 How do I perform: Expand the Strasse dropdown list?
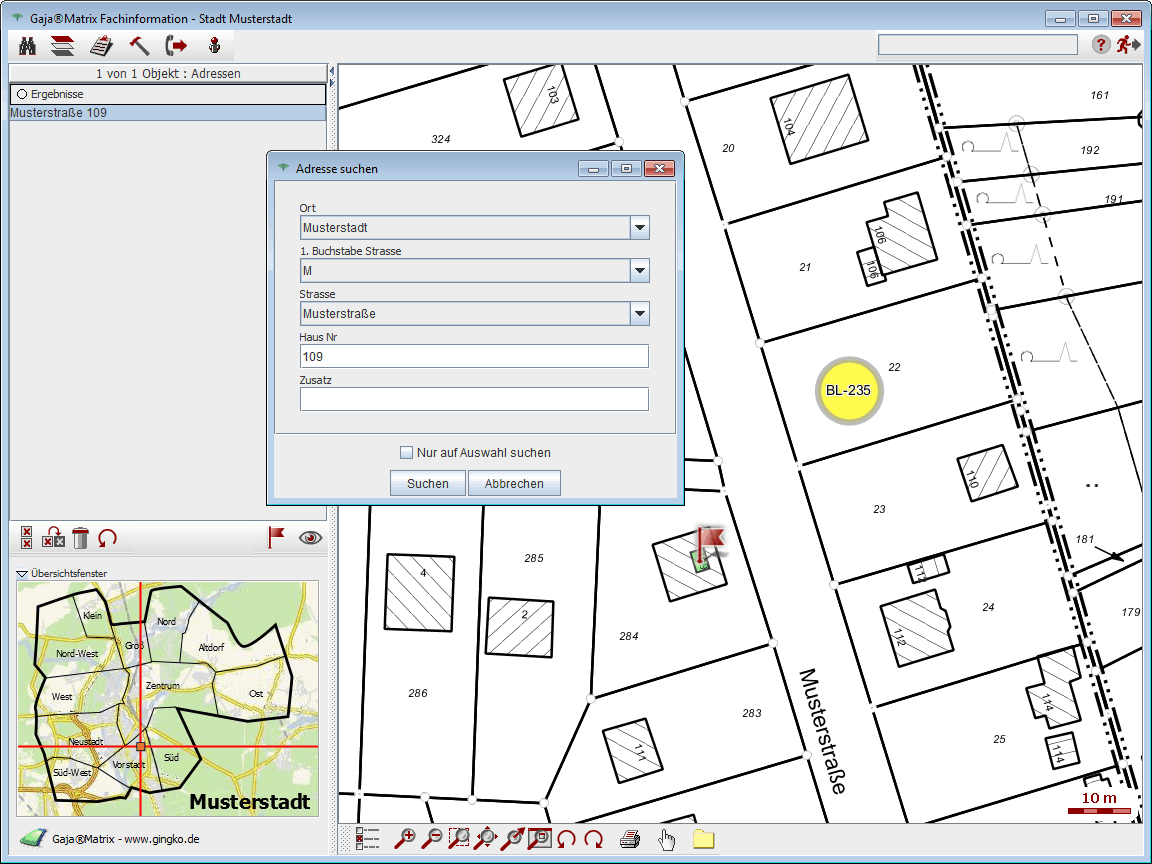point(640,314)
